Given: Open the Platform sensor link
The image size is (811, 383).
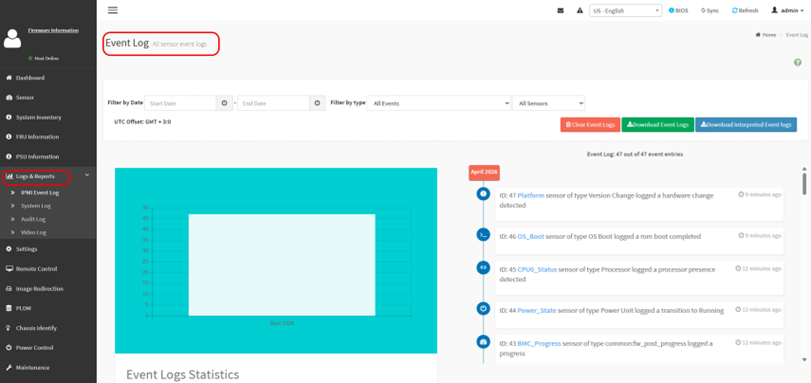Looking at the screenshot, I should [x=531, y=196].
